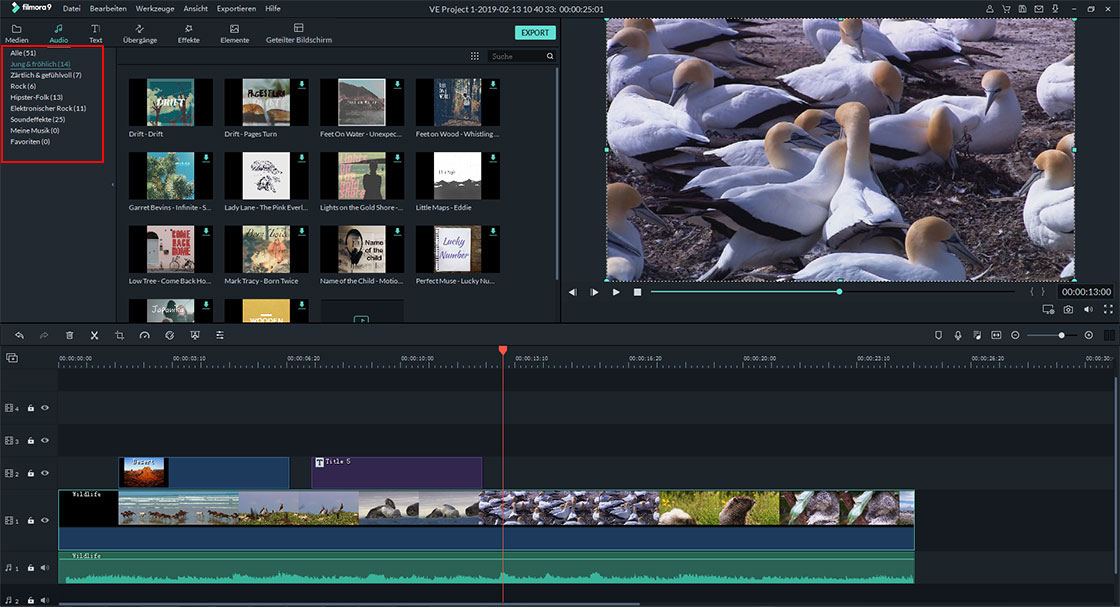Click the redo arrow icon
This screenshot has width=1120, height=607.
click(x=44, y=335)
